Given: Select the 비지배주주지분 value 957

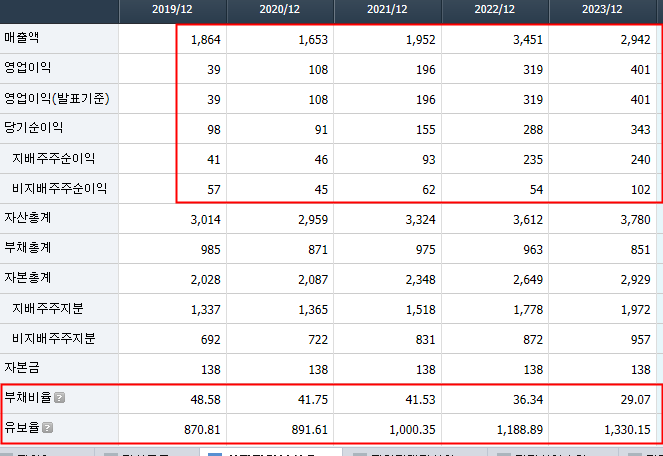Looking at the screenshot, I should click(x=640, y=340).
